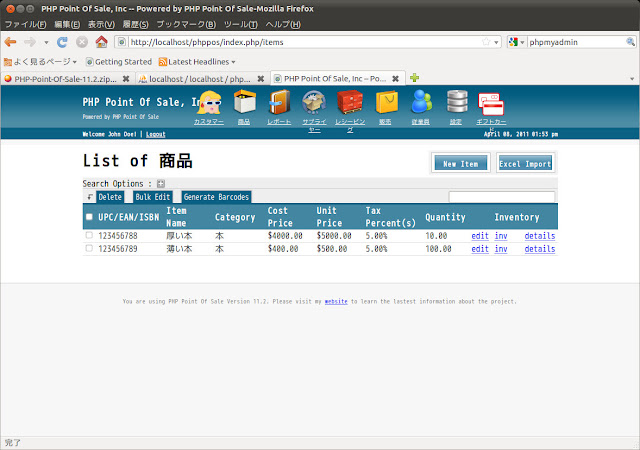Expand the most visited pages bookmark menu
Image resolution: width=640 pixels, height=450 pixels.
(x=40, y=62)
